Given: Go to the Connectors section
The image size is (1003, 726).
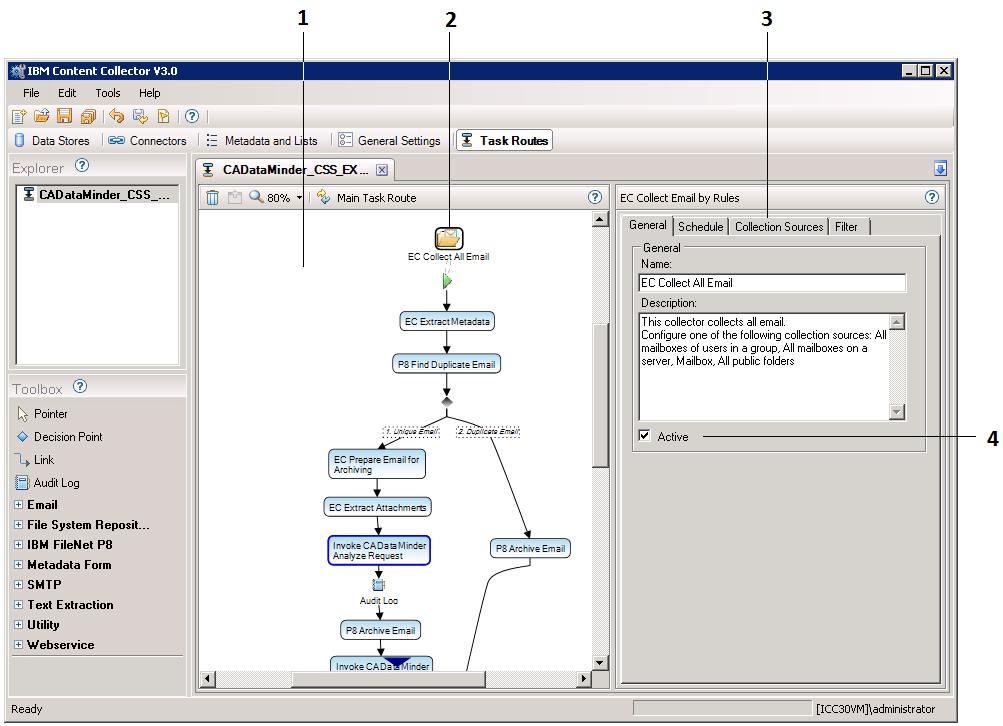Looking at the screenshot, I should pyautogui.click(x=148, y=141).
